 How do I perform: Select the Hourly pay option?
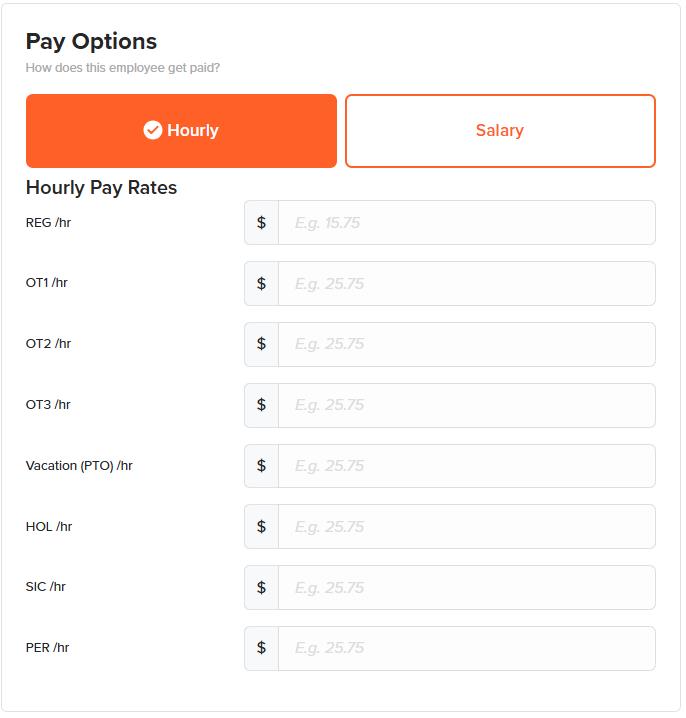coord(182,131)
